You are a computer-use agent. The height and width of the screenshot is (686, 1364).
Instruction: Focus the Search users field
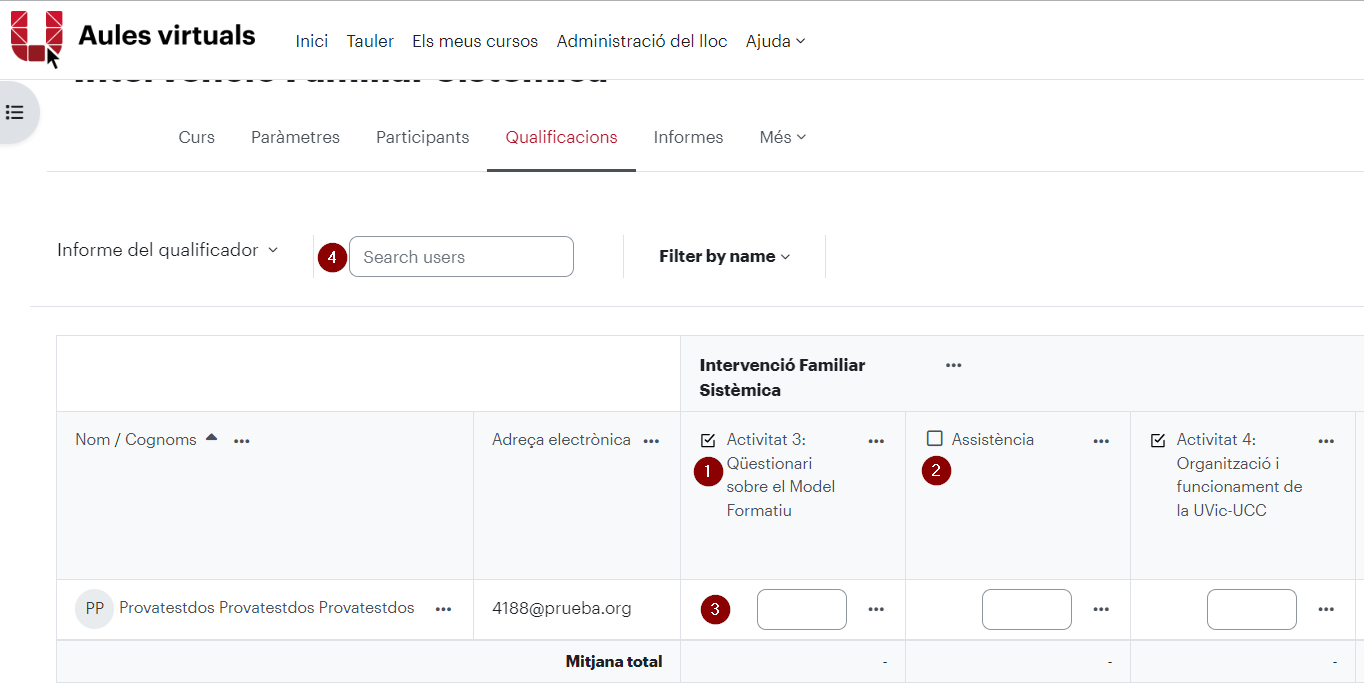461,256
